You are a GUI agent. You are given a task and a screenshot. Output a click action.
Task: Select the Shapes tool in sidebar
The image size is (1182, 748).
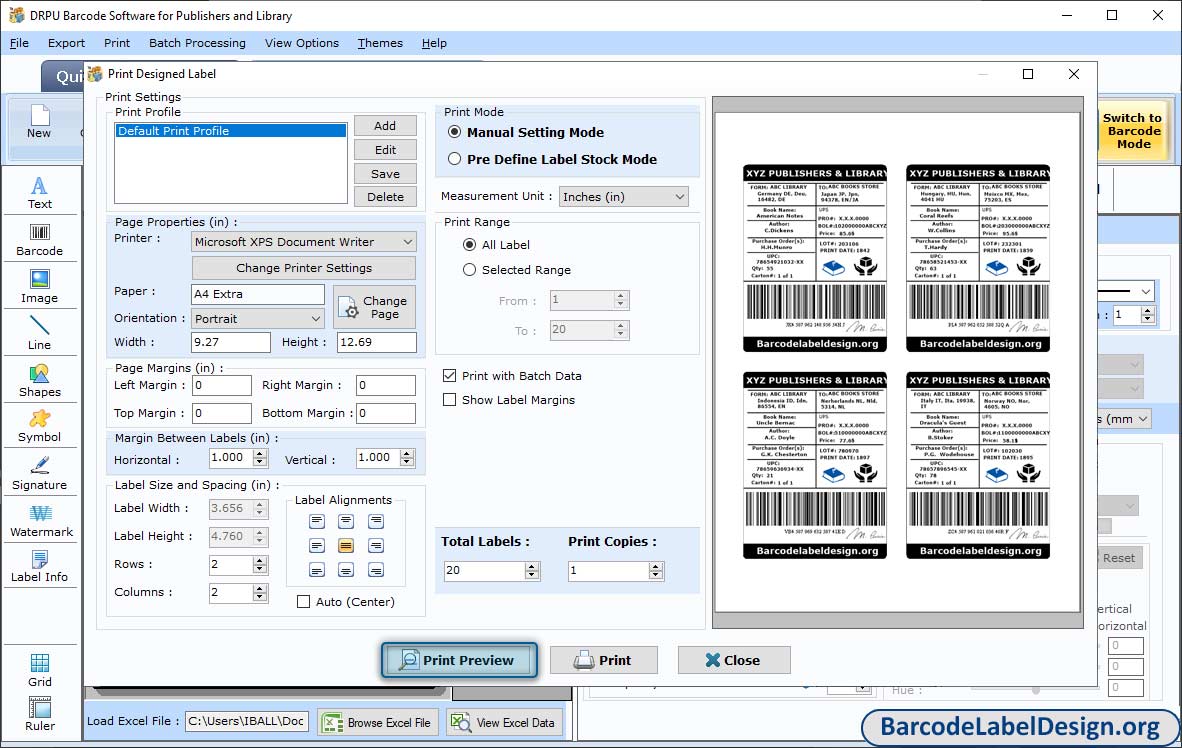pyautogui.click(x=39, y=381)
